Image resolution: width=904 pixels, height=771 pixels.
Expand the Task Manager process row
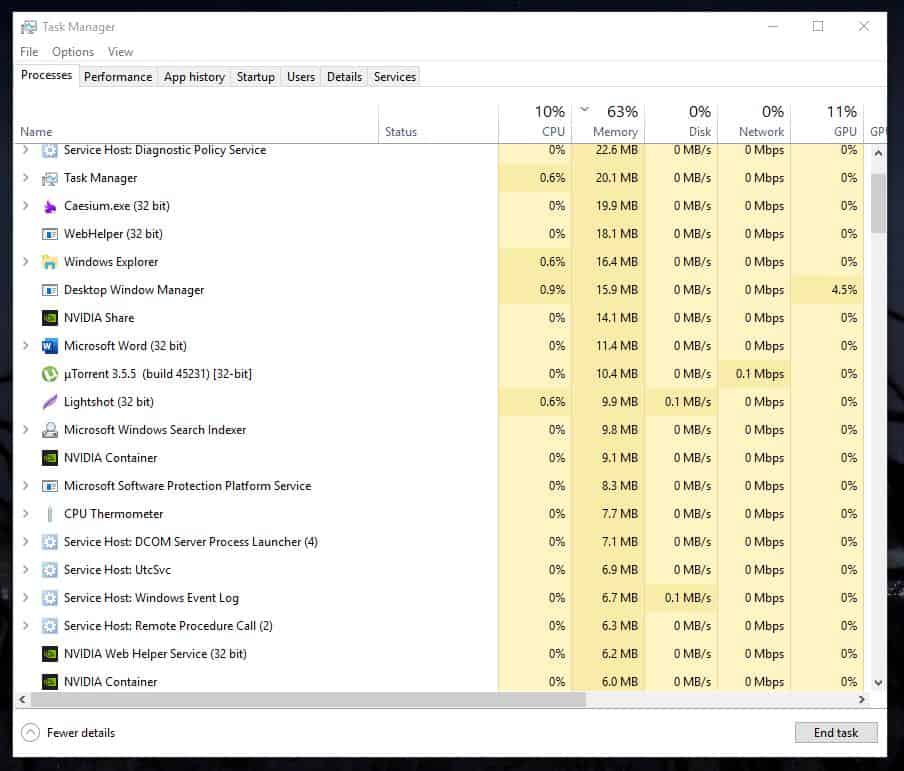coord(25,178)
